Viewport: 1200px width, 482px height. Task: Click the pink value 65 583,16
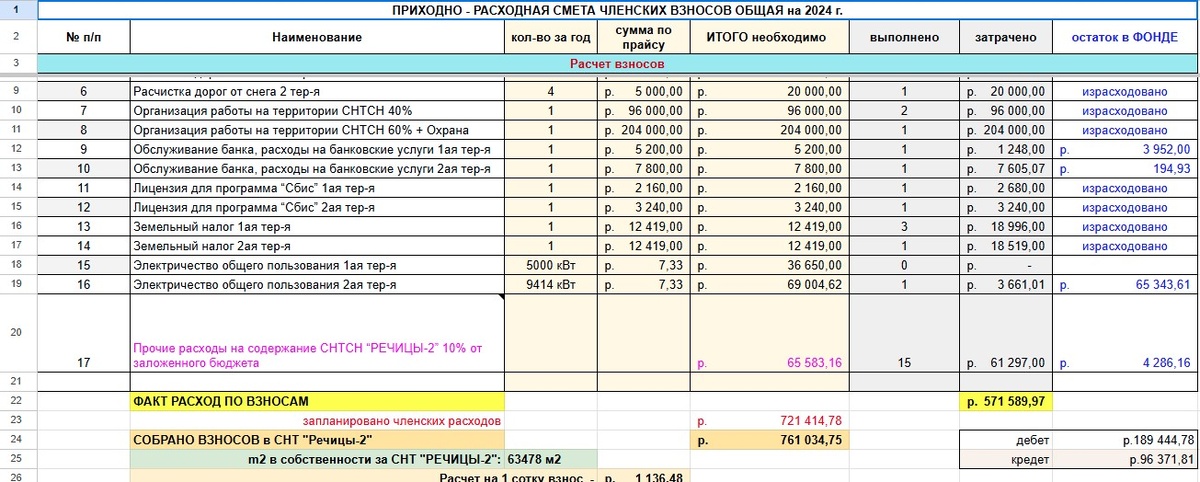[769, 333]
